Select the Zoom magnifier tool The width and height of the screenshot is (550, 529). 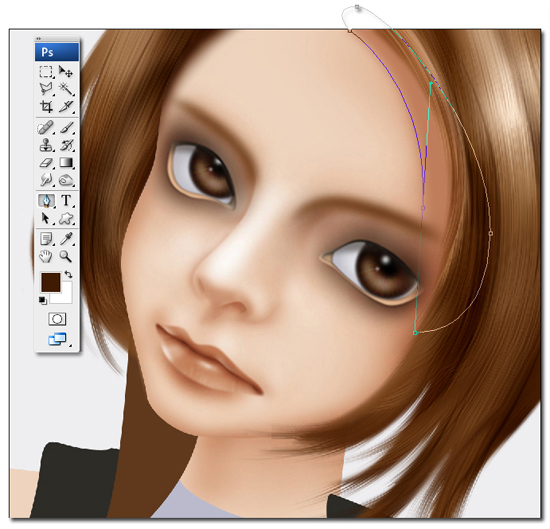coord(66,256)
